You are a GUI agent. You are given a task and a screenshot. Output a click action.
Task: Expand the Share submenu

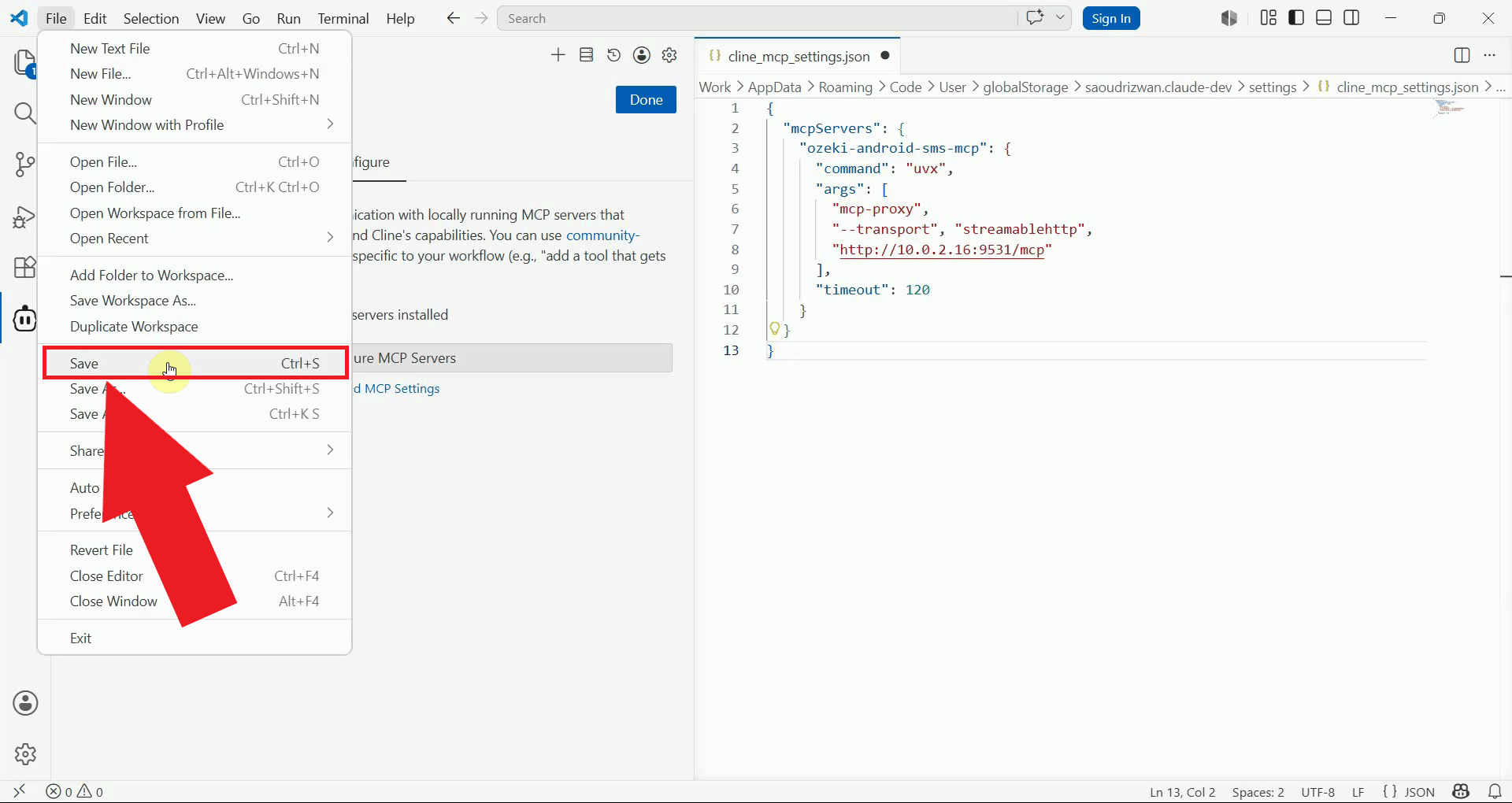pos(195,450)
